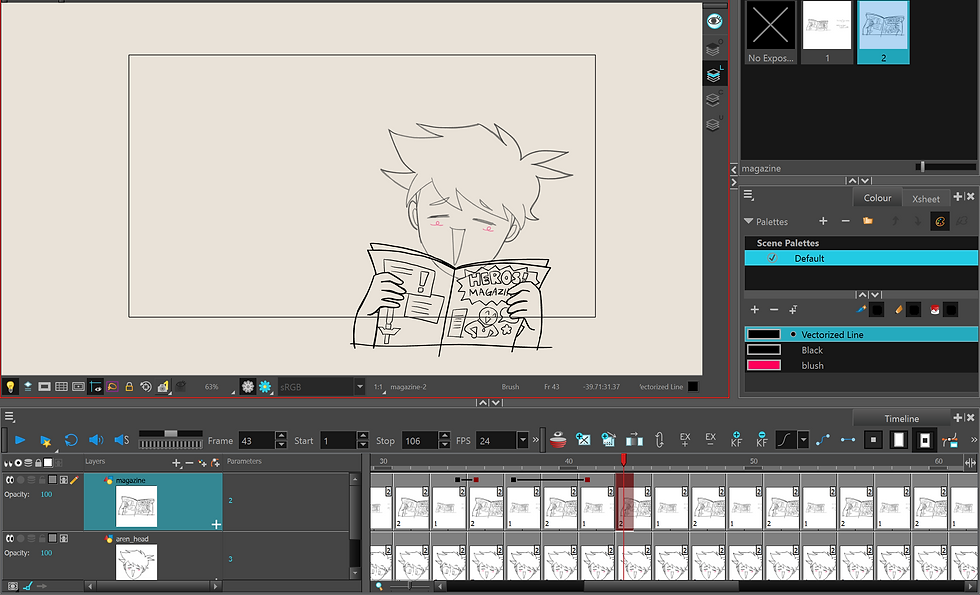
Task: Toggle the grid overlay icon
Action: coord(61,387)
